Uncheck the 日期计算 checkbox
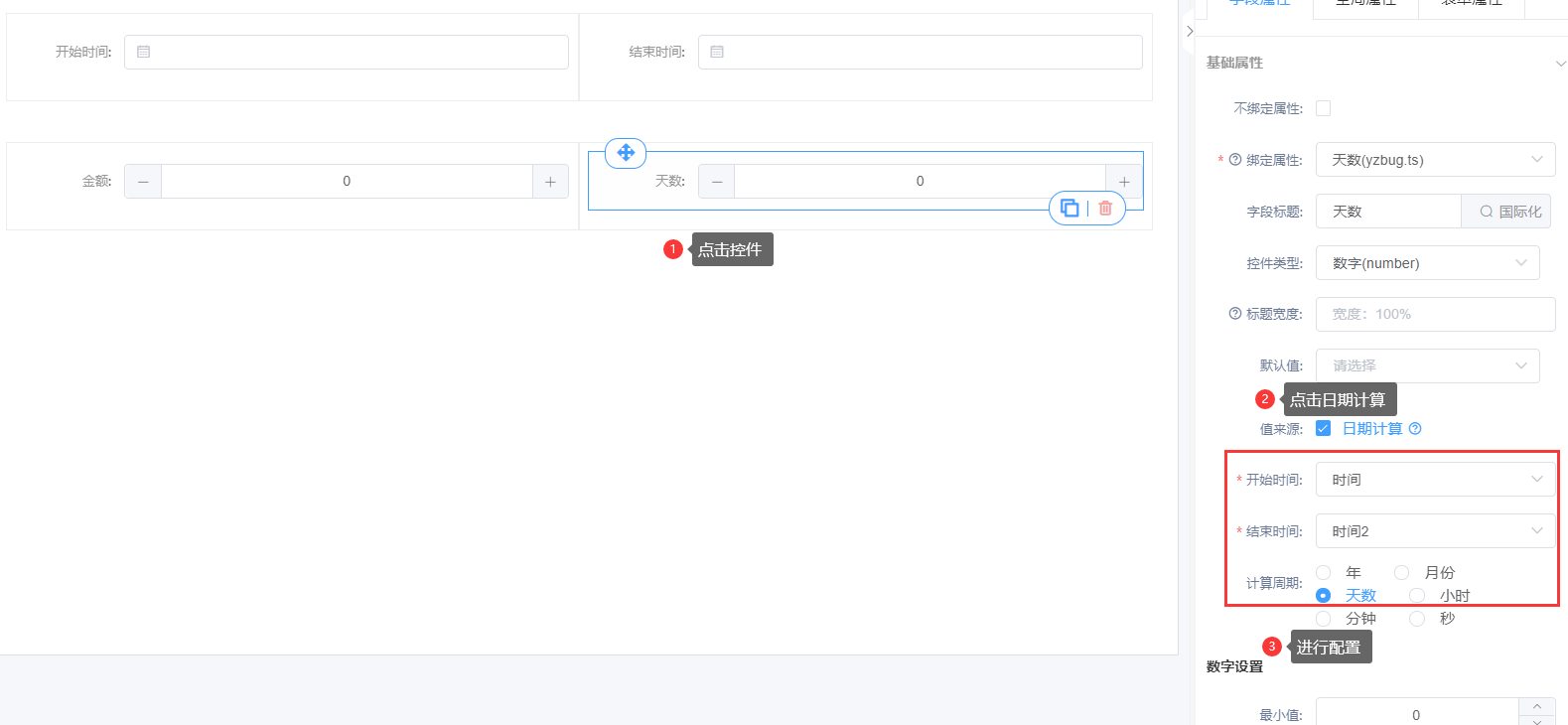The height and width of the screenshot is (725, 1568). coord(1324,428)
